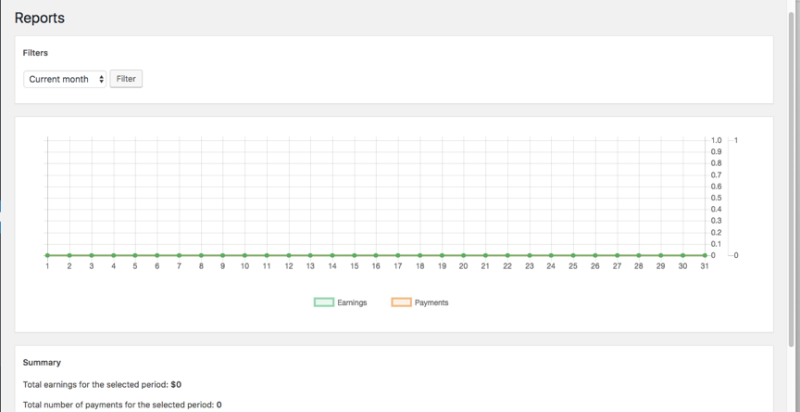Click the Summary section title

tap(41, 363)
